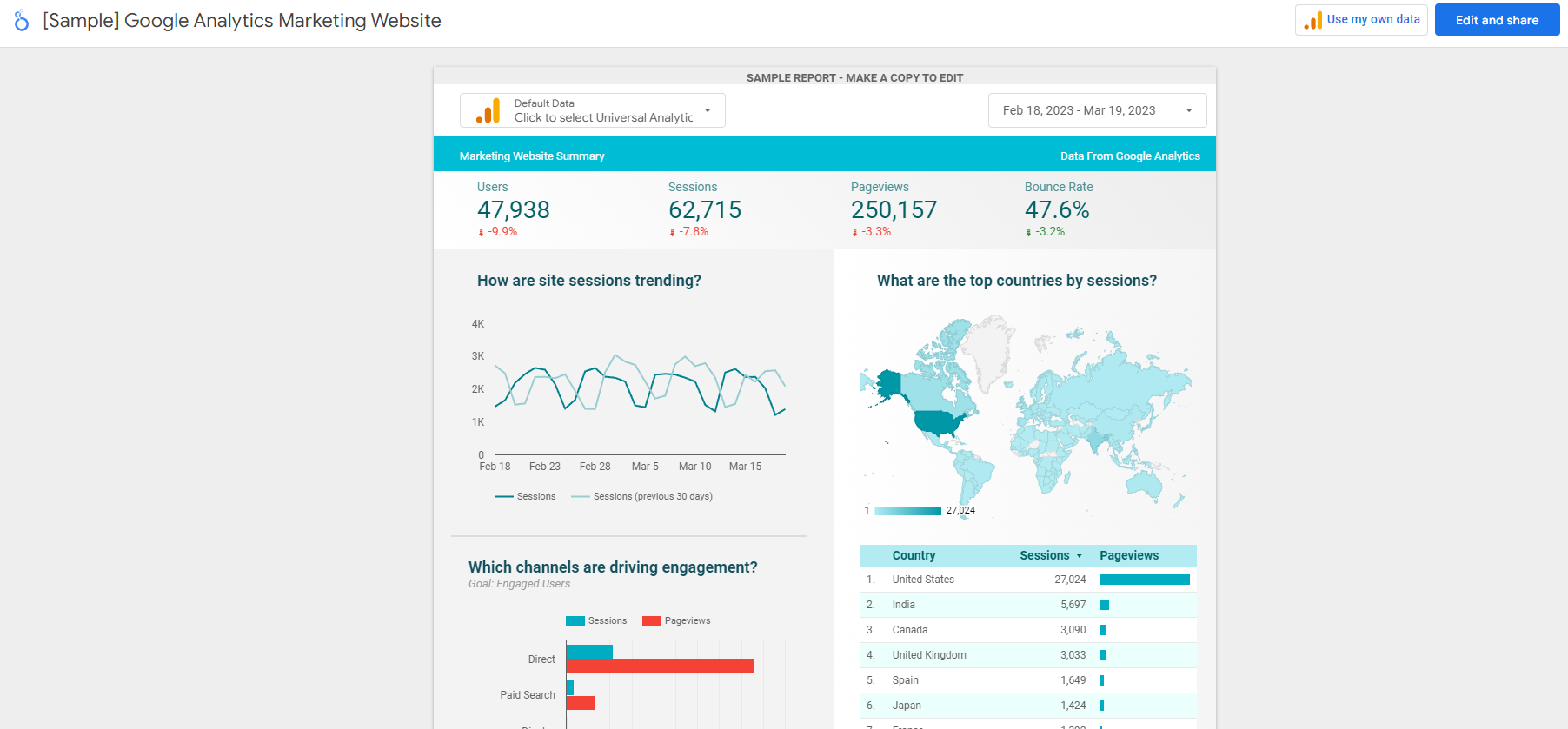
Task: Click the Users decrease arrow icon
Action: pos(481,232)
